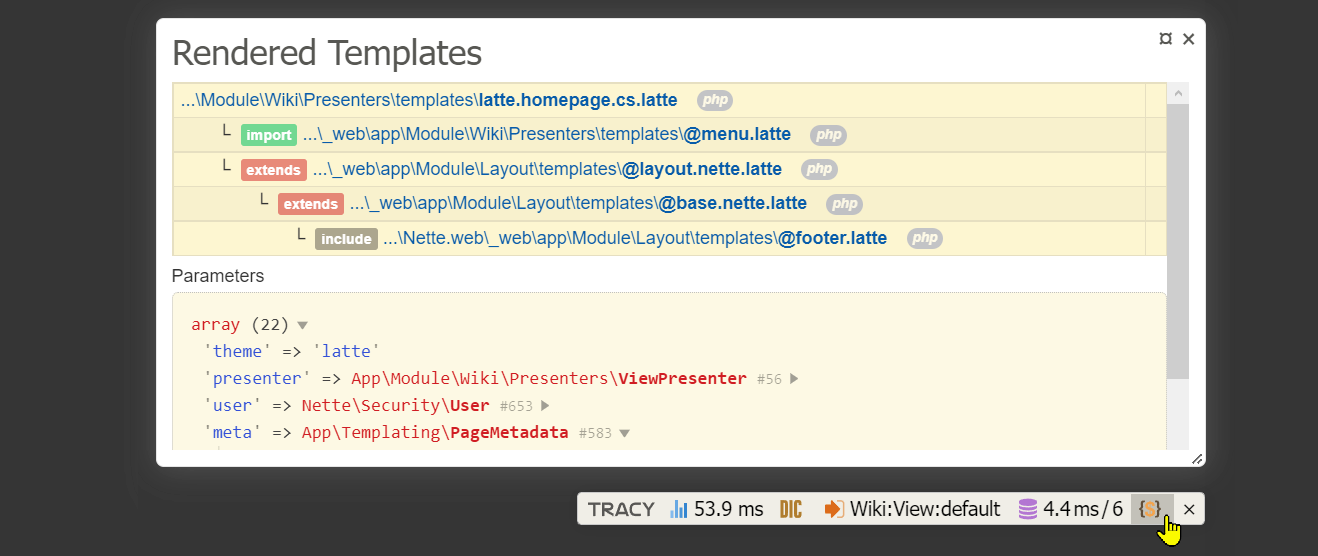Open the execution time panel showing 53.9 ms

(717, 509)
